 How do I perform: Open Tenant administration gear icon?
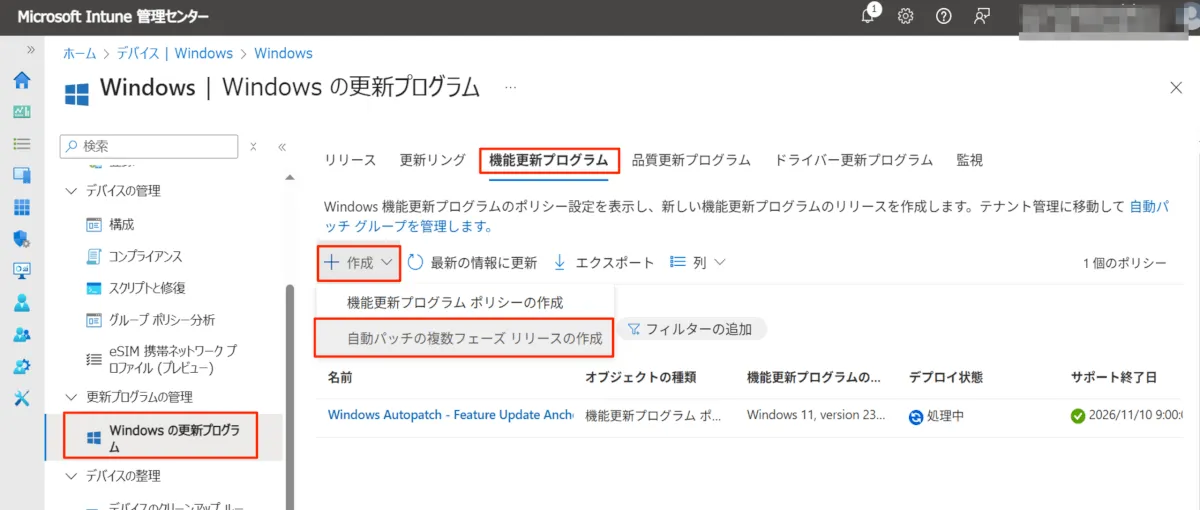[x=21, y=366]
